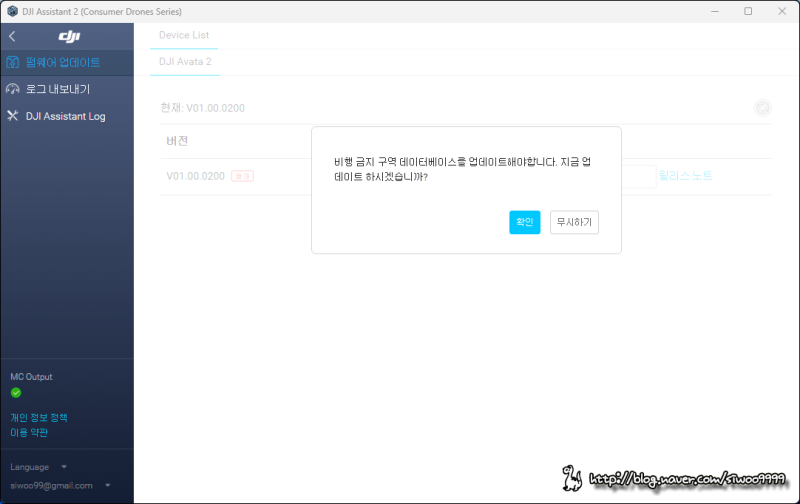
Task: Click 버전 column header
Action: 177,141
